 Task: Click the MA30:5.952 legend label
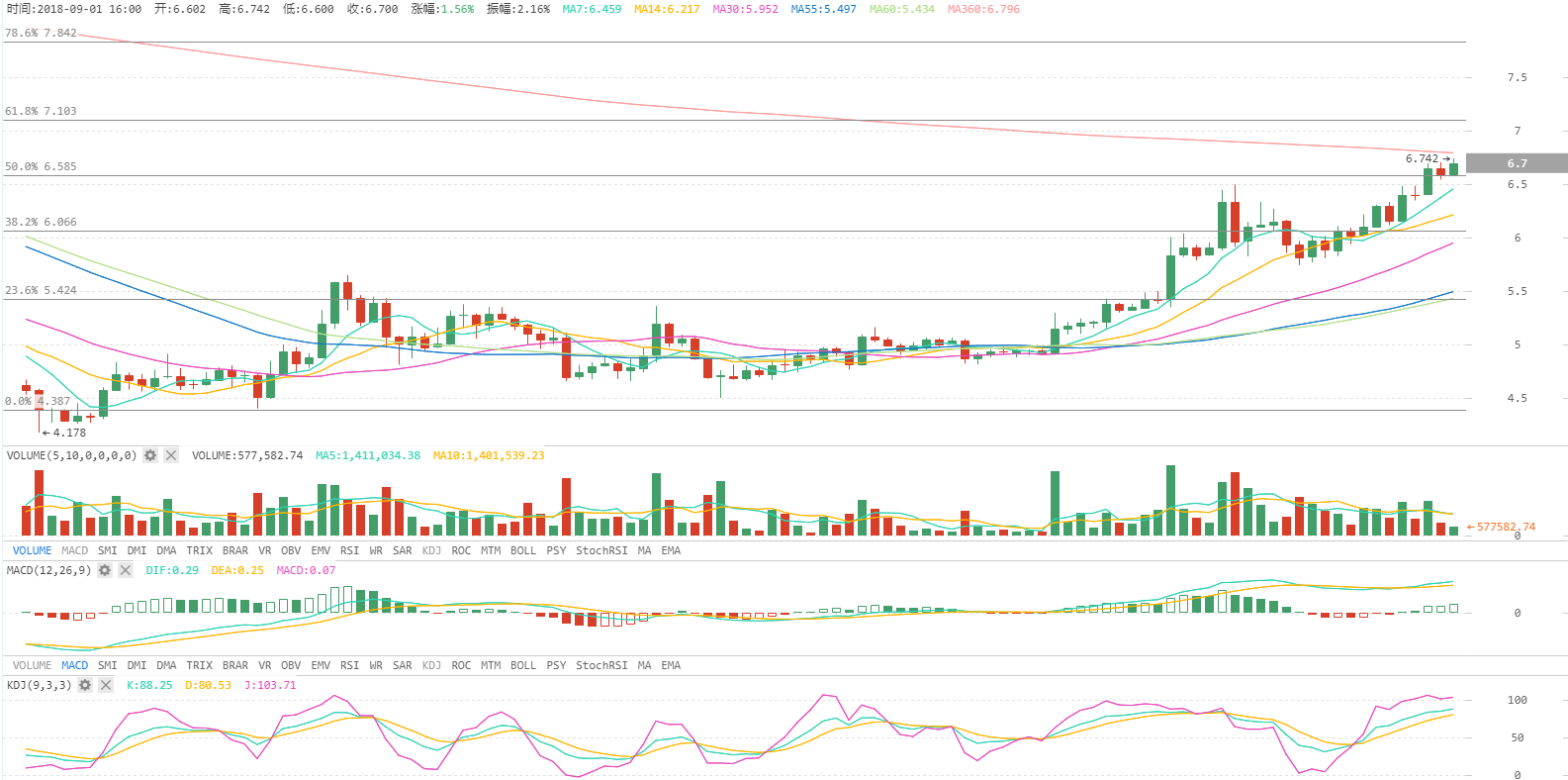point(745,9)
